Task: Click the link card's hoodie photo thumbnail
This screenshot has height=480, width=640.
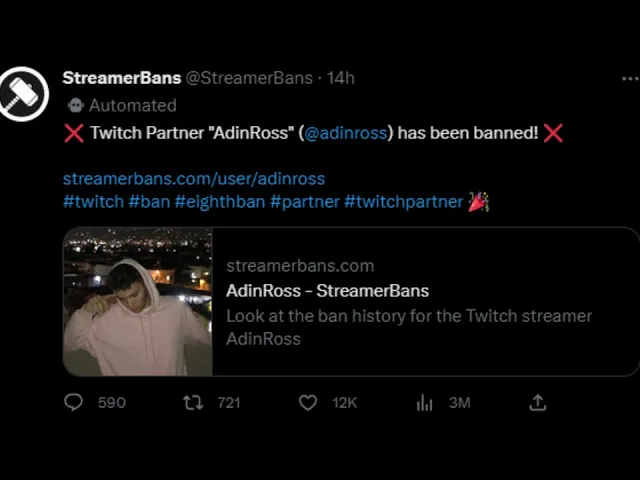Action: (138, 302)
